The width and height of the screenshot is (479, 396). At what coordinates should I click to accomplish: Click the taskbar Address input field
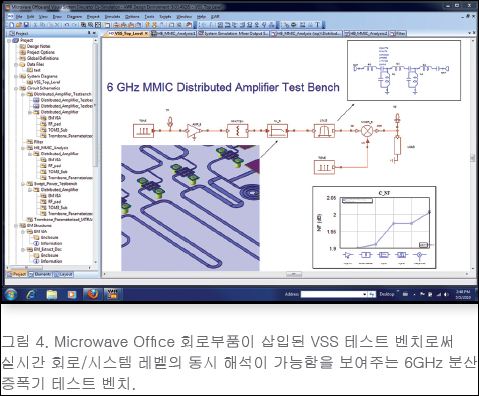point(334,294)
